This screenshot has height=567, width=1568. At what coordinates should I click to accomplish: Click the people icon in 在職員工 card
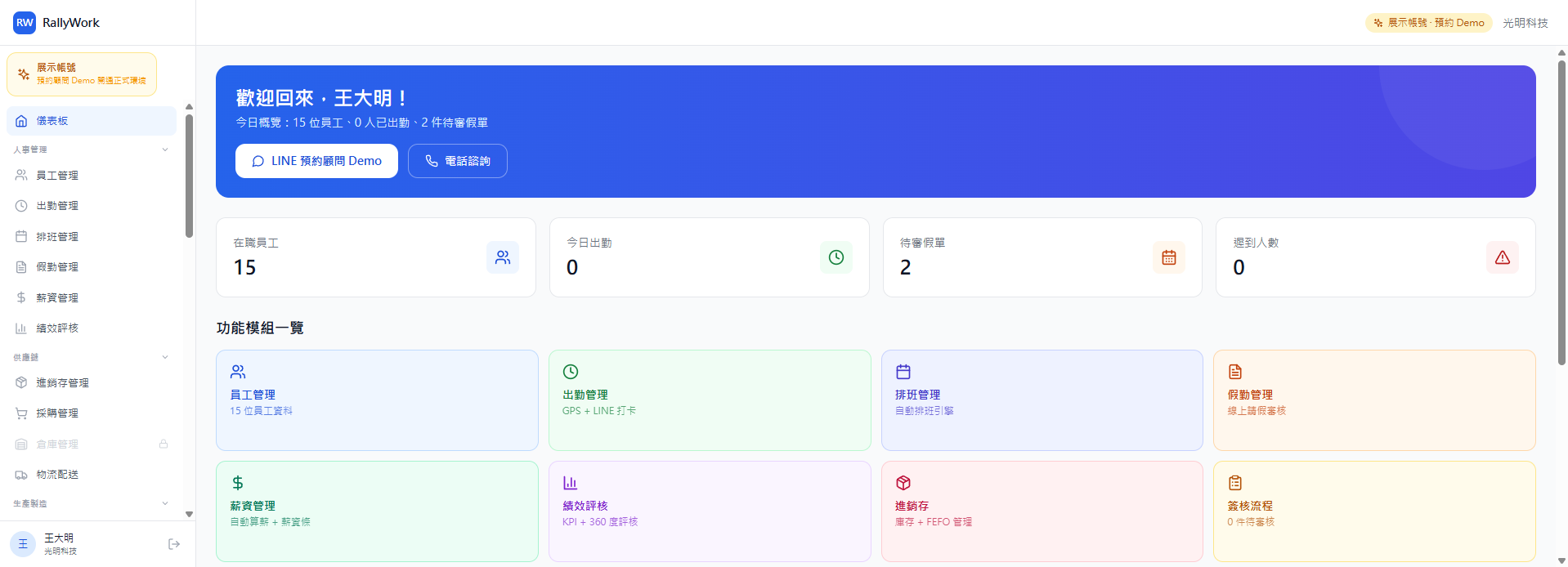pyautogui.click(x=502, y=257)
